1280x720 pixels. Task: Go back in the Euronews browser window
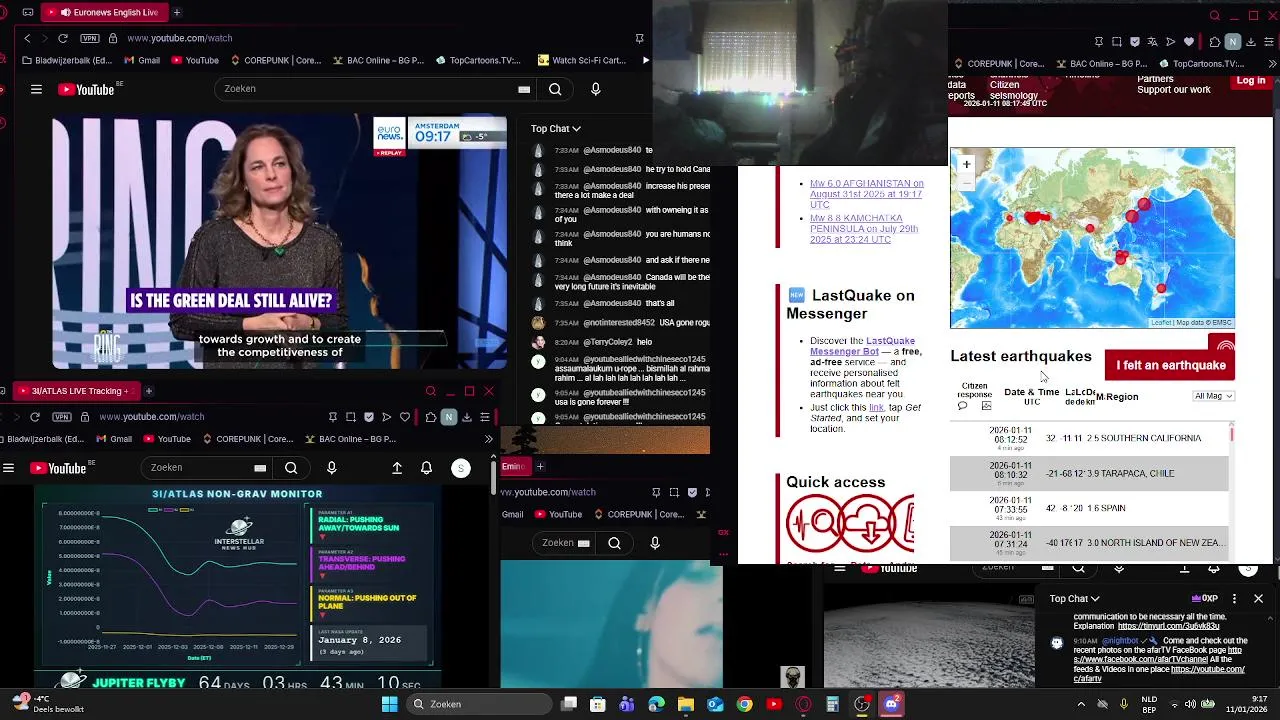point(27,38)
